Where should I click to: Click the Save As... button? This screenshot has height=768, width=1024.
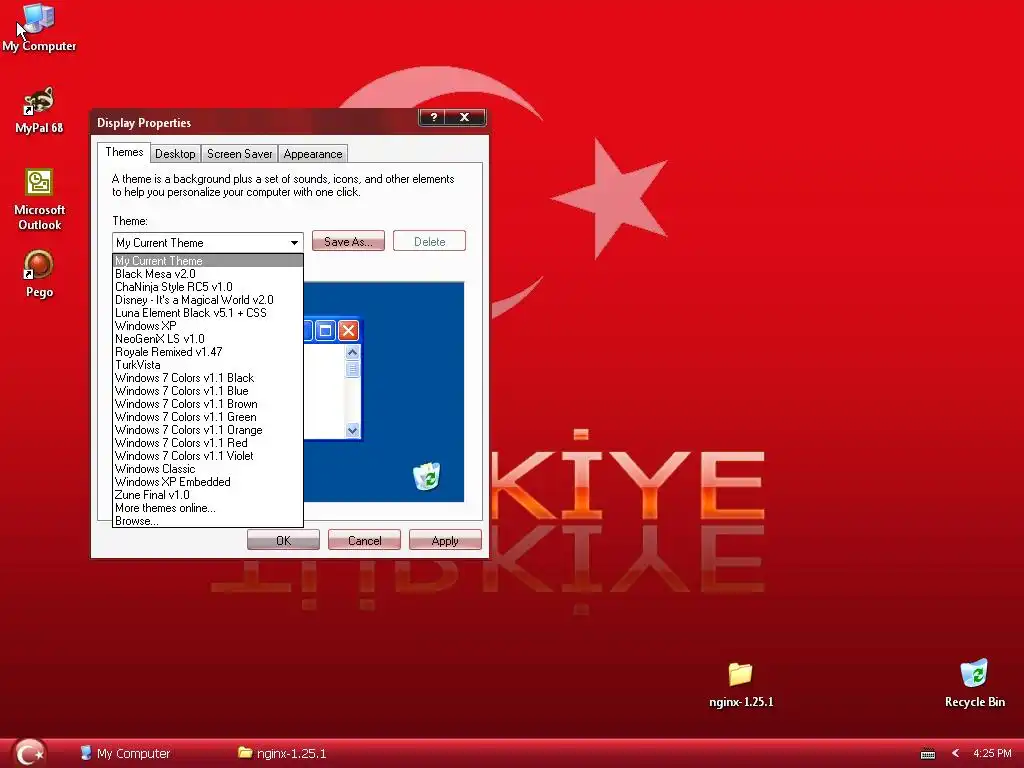pos(348,241)
